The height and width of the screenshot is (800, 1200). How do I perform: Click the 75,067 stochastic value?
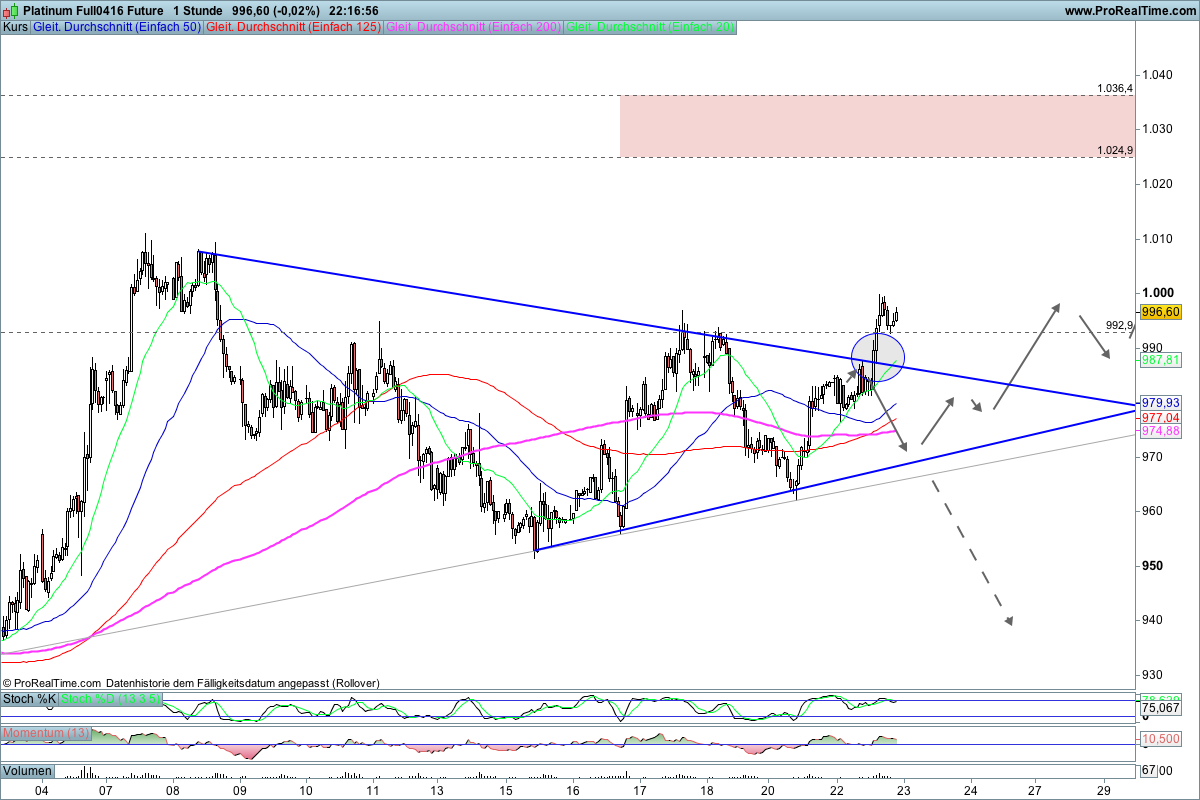[1159, 707]
